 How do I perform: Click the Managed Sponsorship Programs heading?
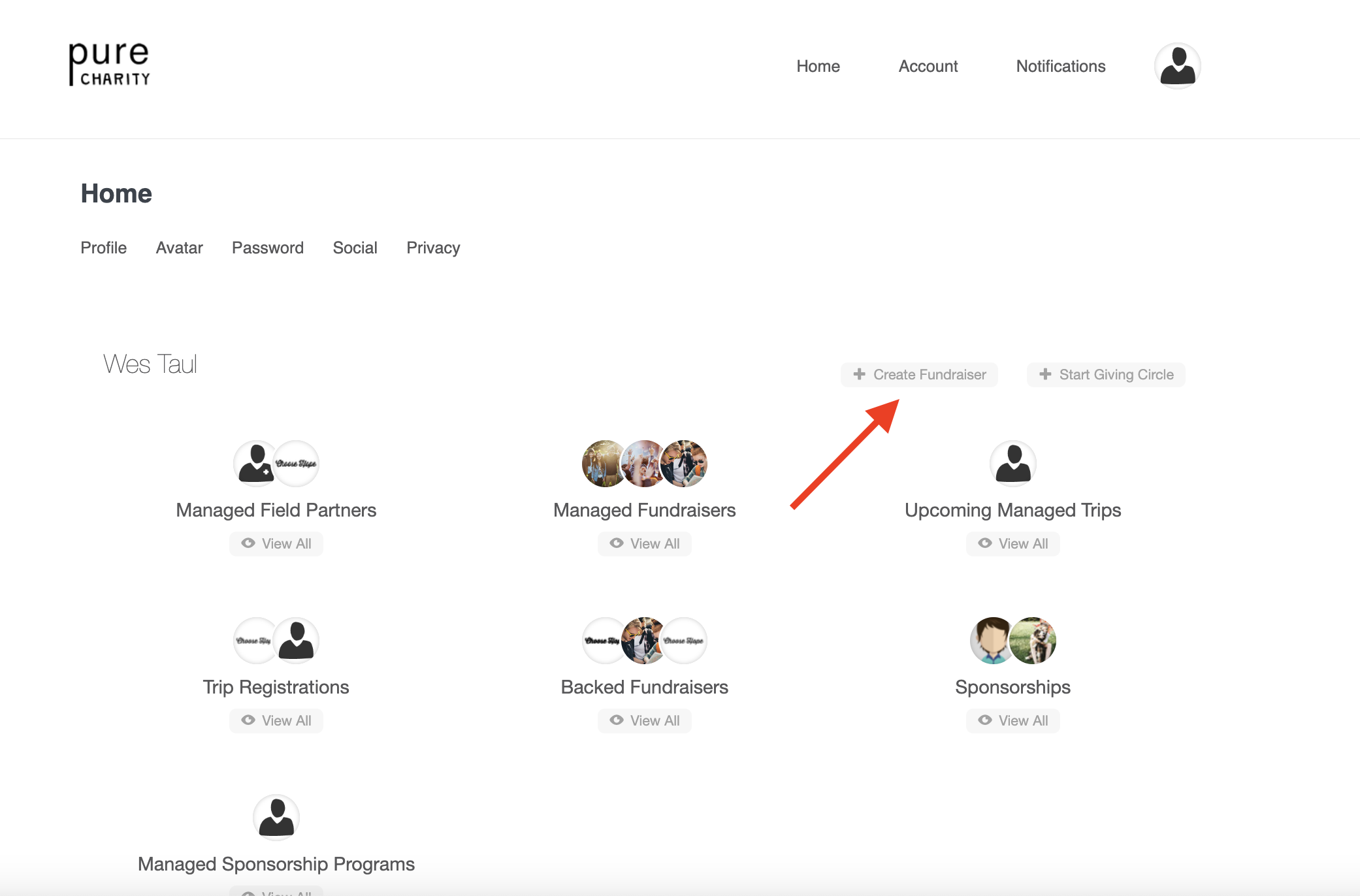pyautogui.click(x=276, y=864)
